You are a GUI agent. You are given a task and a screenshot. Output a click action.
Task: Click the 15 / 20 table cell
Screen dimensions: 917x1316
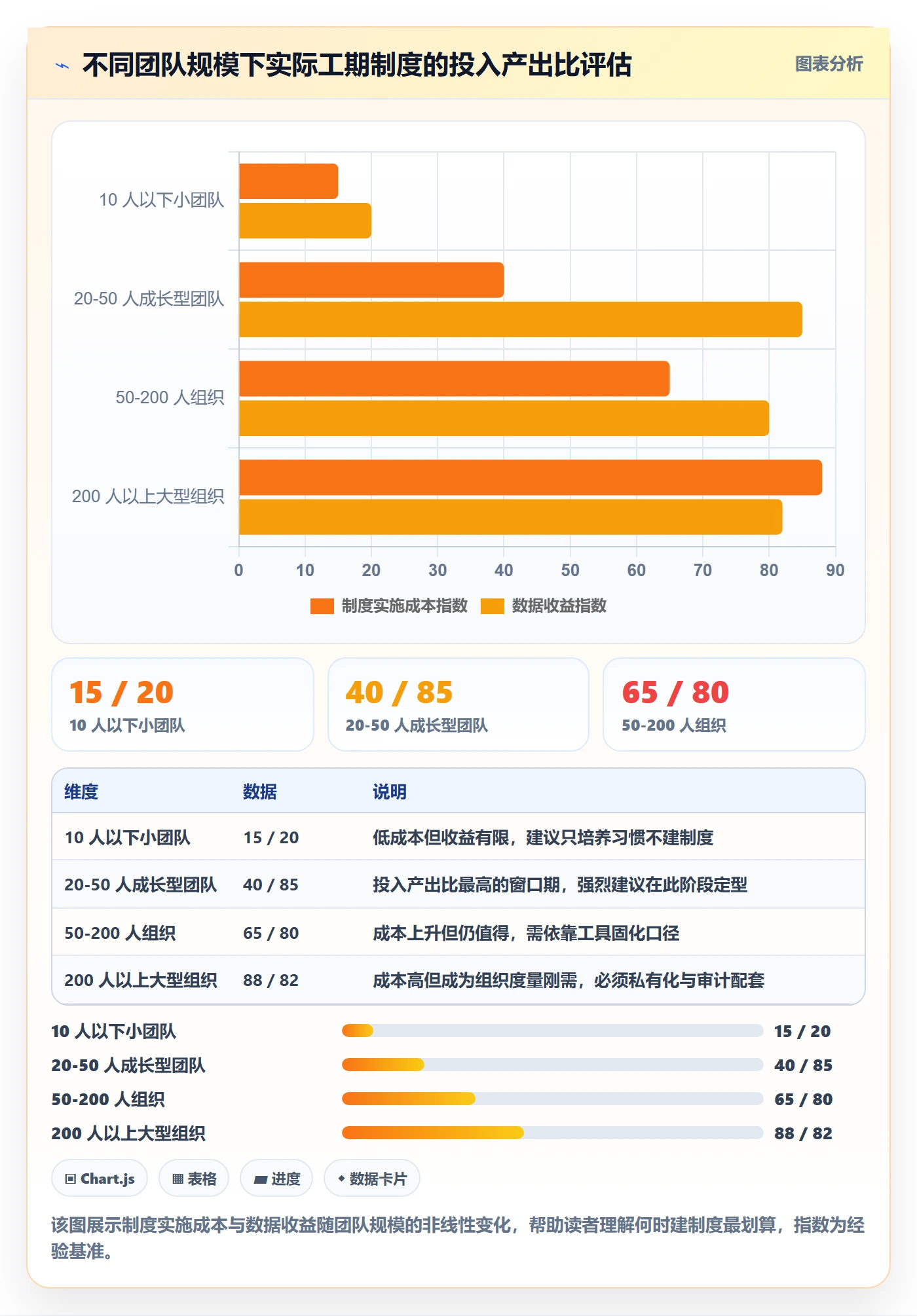click(271, 837)
